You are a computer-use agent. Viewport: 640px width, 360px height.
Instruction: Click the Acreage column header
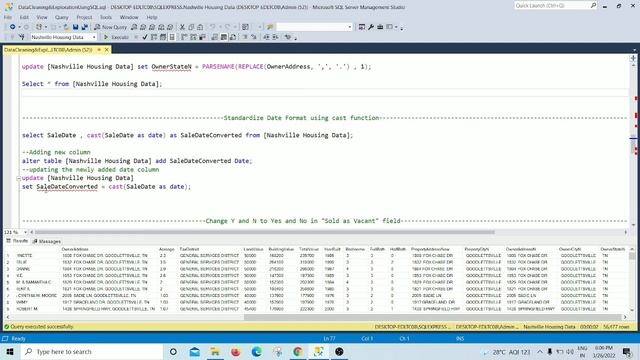(167, 249)
